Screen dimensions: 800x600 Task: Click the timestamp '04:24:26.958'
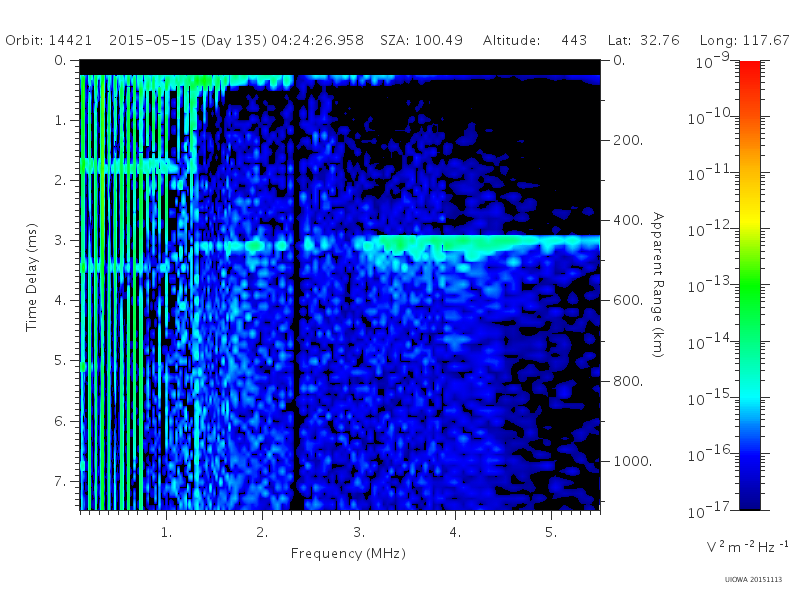(317, 40)
